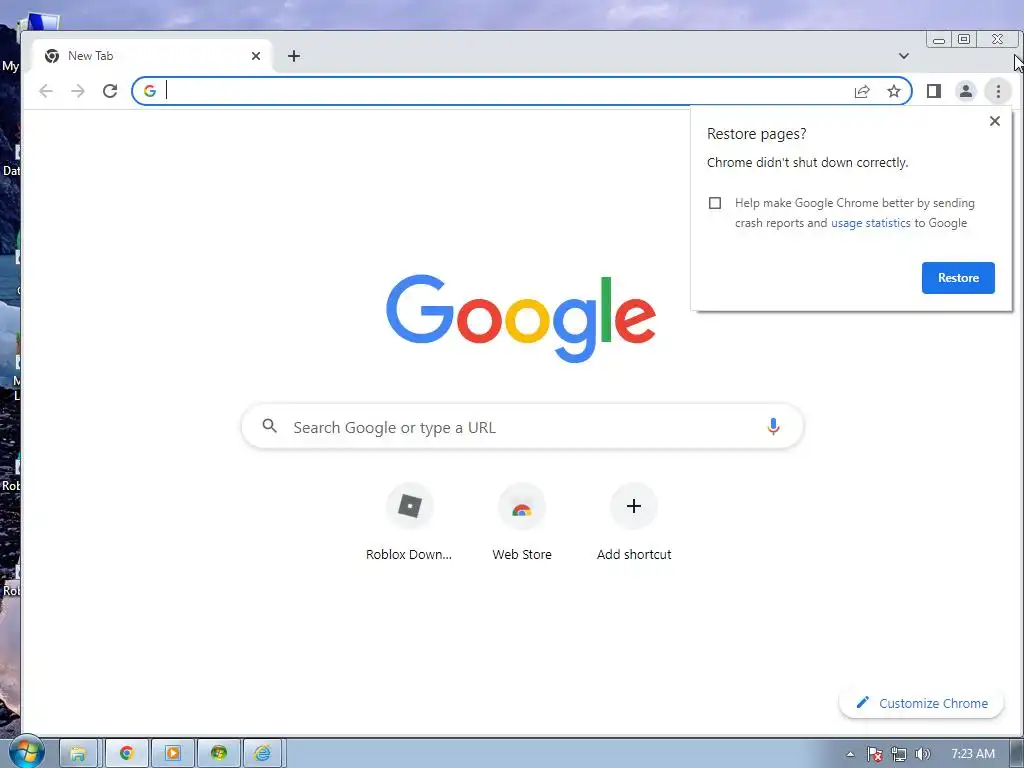Bookmark this tab with the star icon
The width and height of the screenshot is (1024, 768).
click(x=893, y=91)
